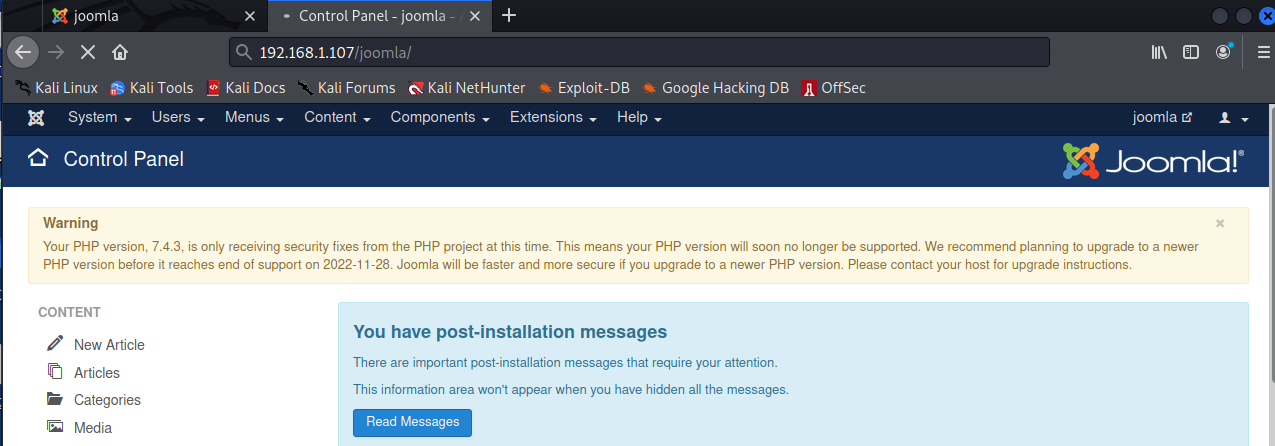
Task: Open the Users dropdown menu
Action: [x=178, y=118]
